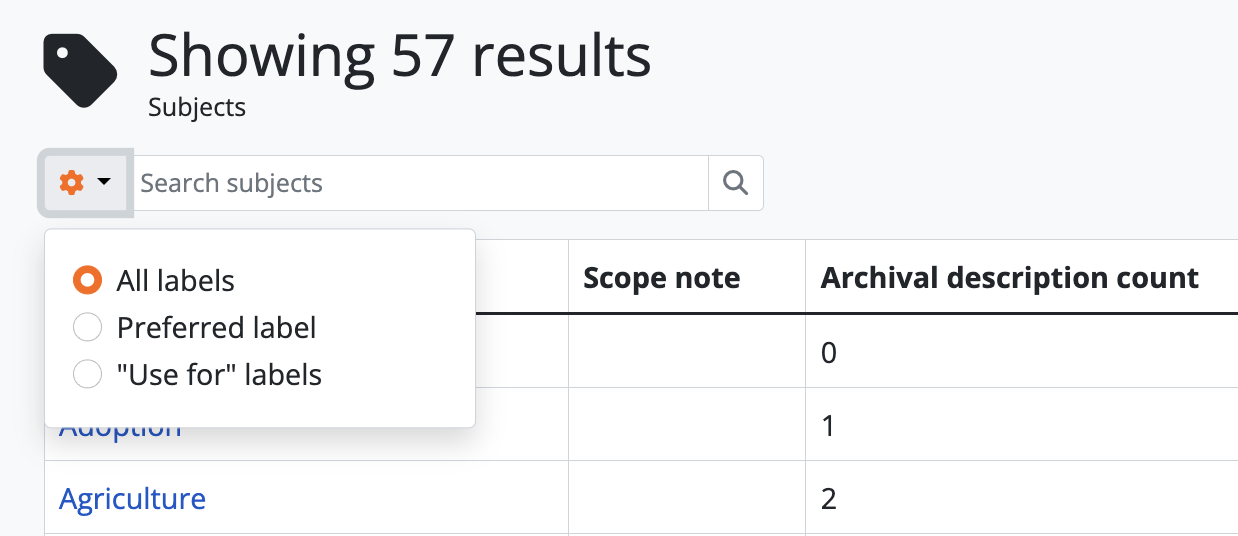
Task: Select the "Preferred label" radio option
Action: (x=88, y=327)
